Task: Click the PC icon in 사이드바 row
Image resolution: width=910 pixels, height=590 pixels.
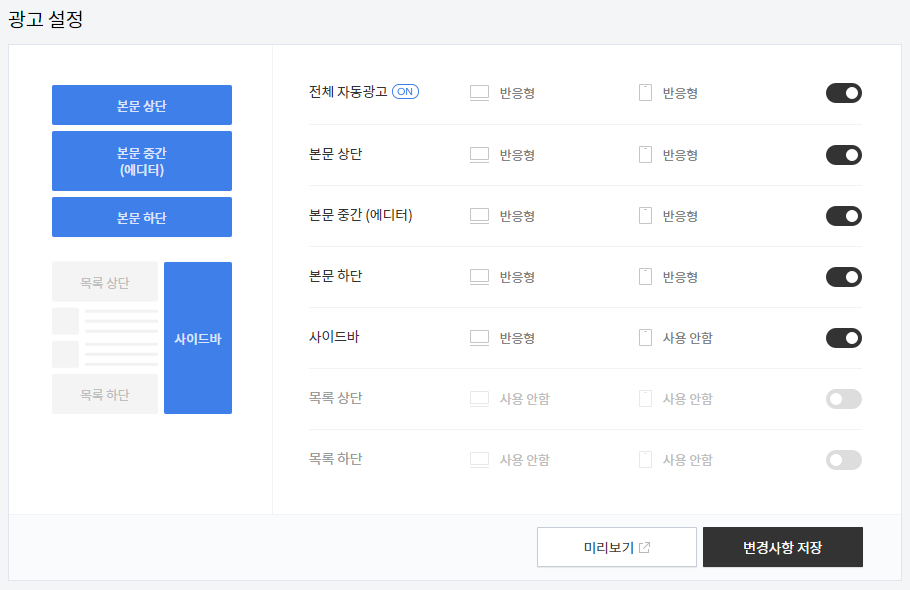Action: coord(479,338)
